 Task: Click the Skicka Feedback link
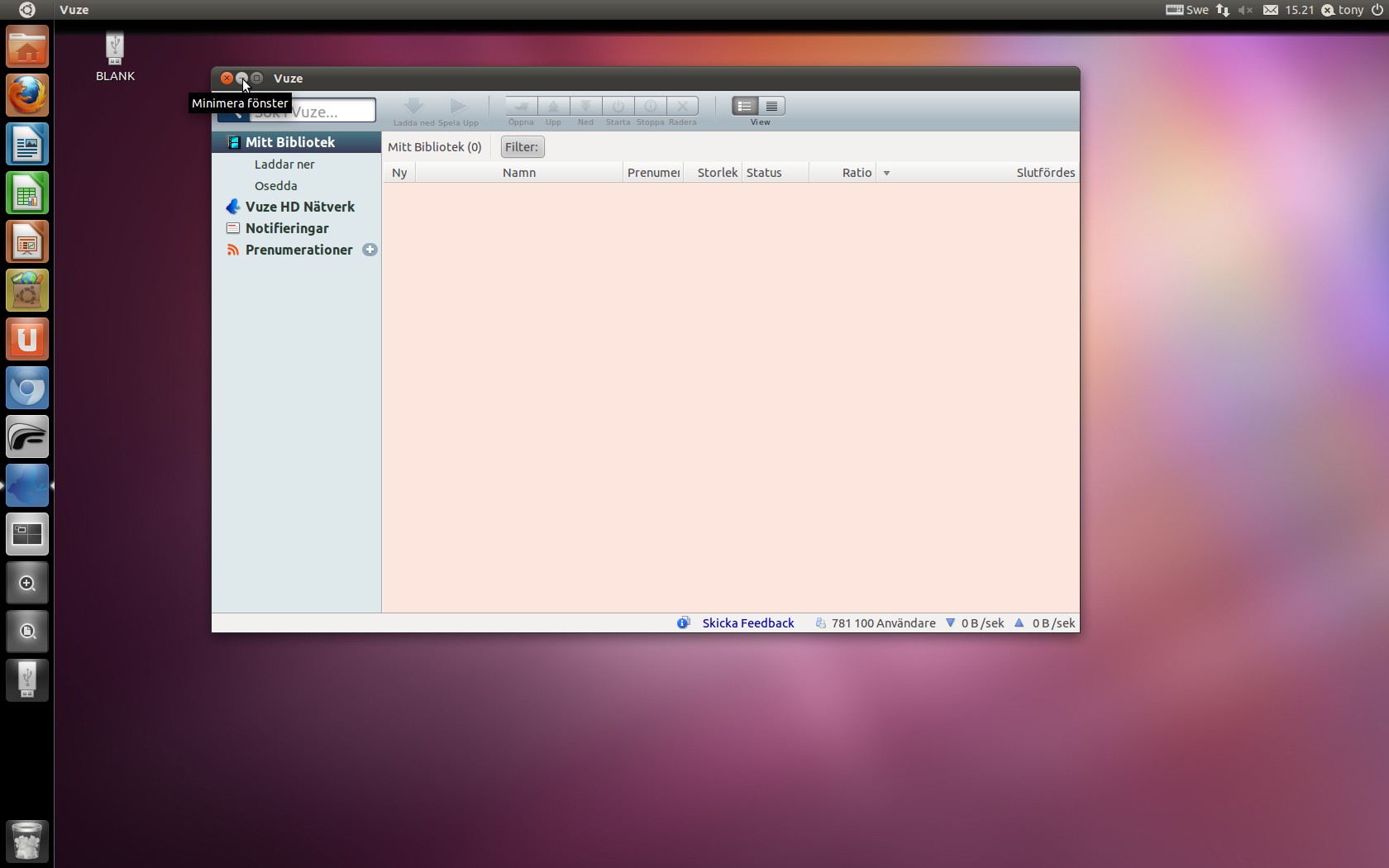[748, 623]
